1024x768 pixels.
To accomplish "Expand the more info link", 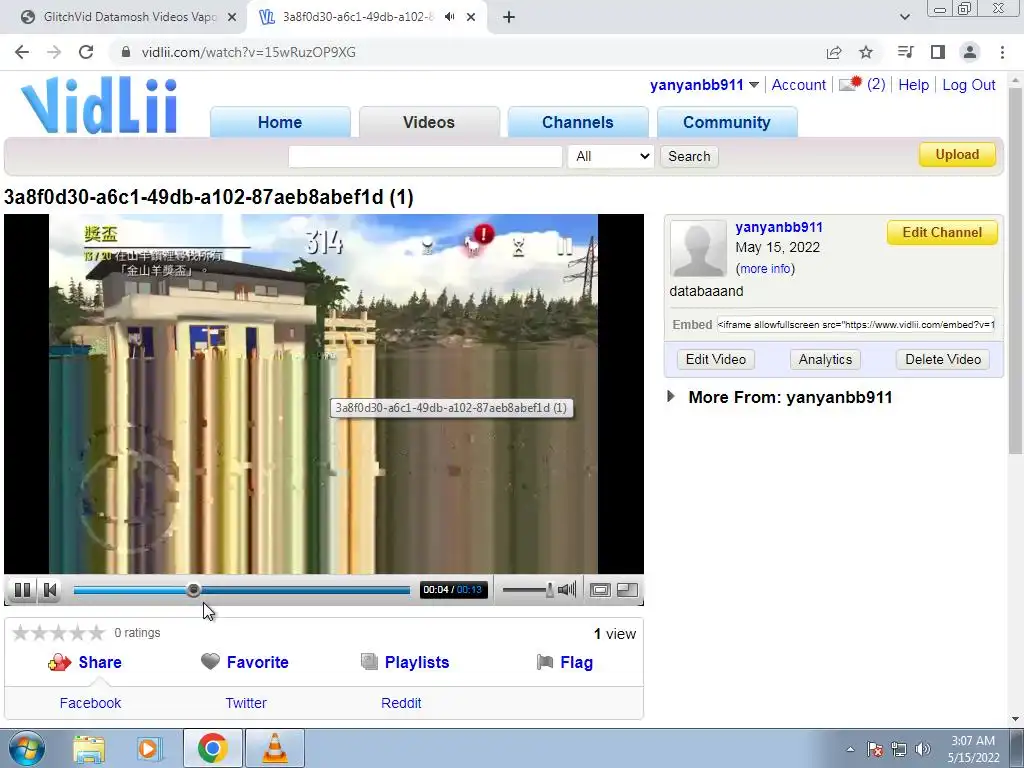I will tap(765, 268).
